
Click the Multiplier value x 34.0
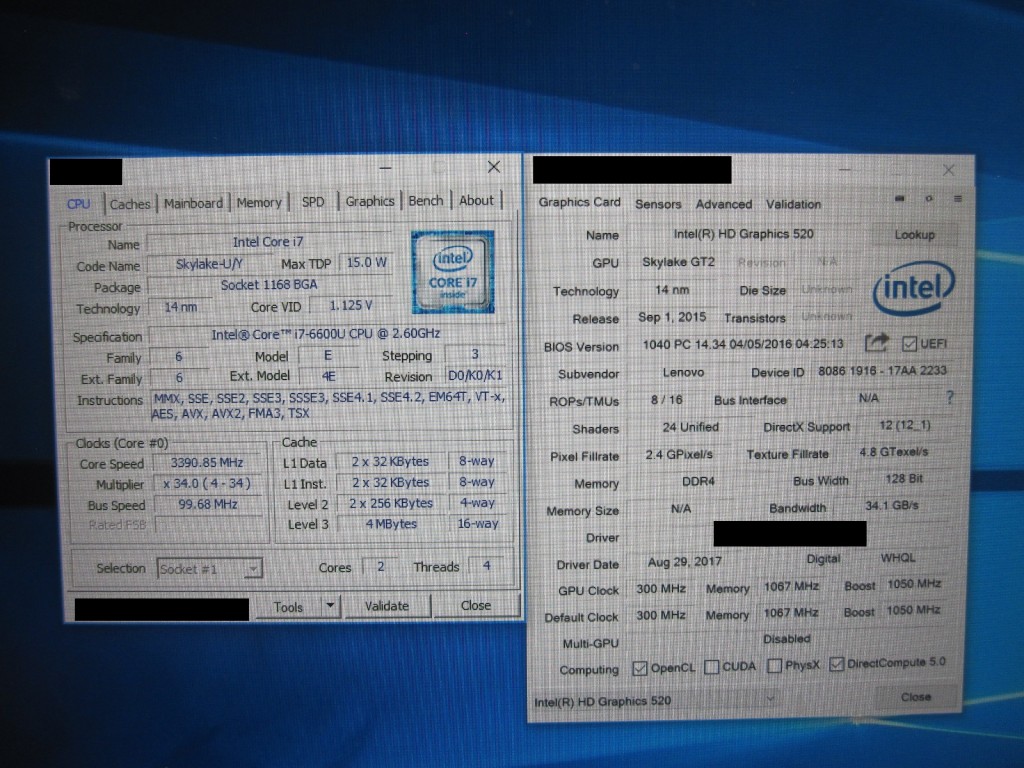click(207, 483)
